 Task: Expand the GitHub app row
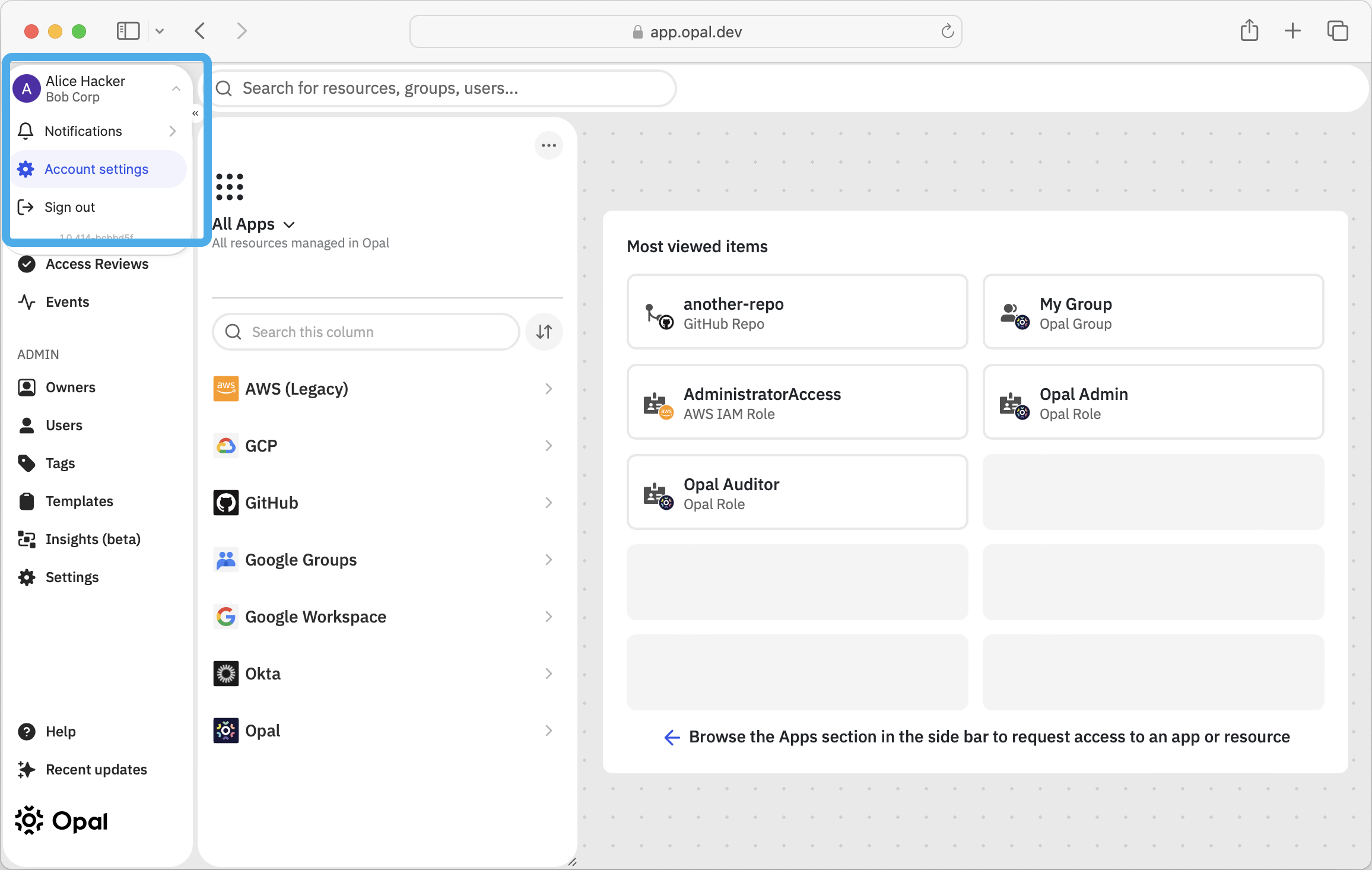point(387,503)
